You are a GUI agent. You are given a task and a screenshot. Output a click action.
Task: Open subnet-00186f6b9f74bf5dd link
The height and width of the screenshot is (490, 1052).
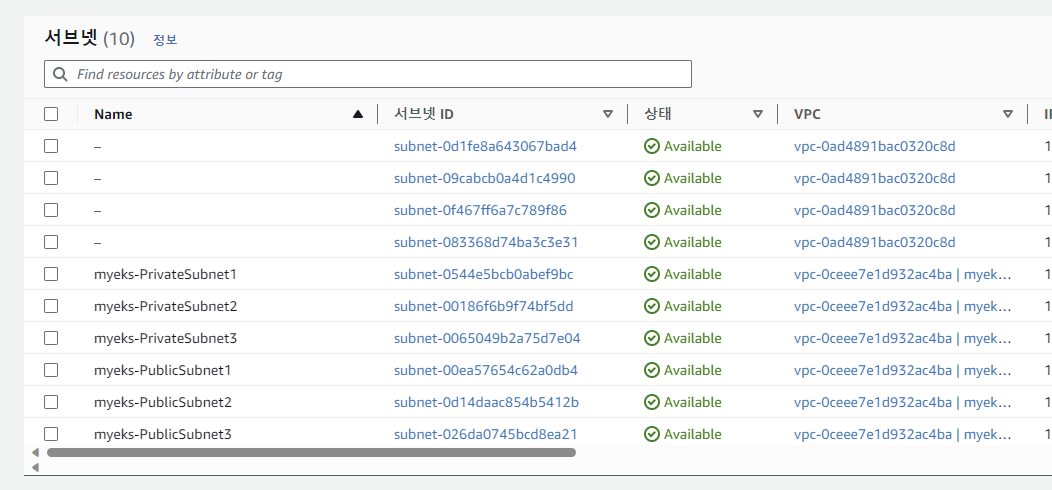pos(484,306)
